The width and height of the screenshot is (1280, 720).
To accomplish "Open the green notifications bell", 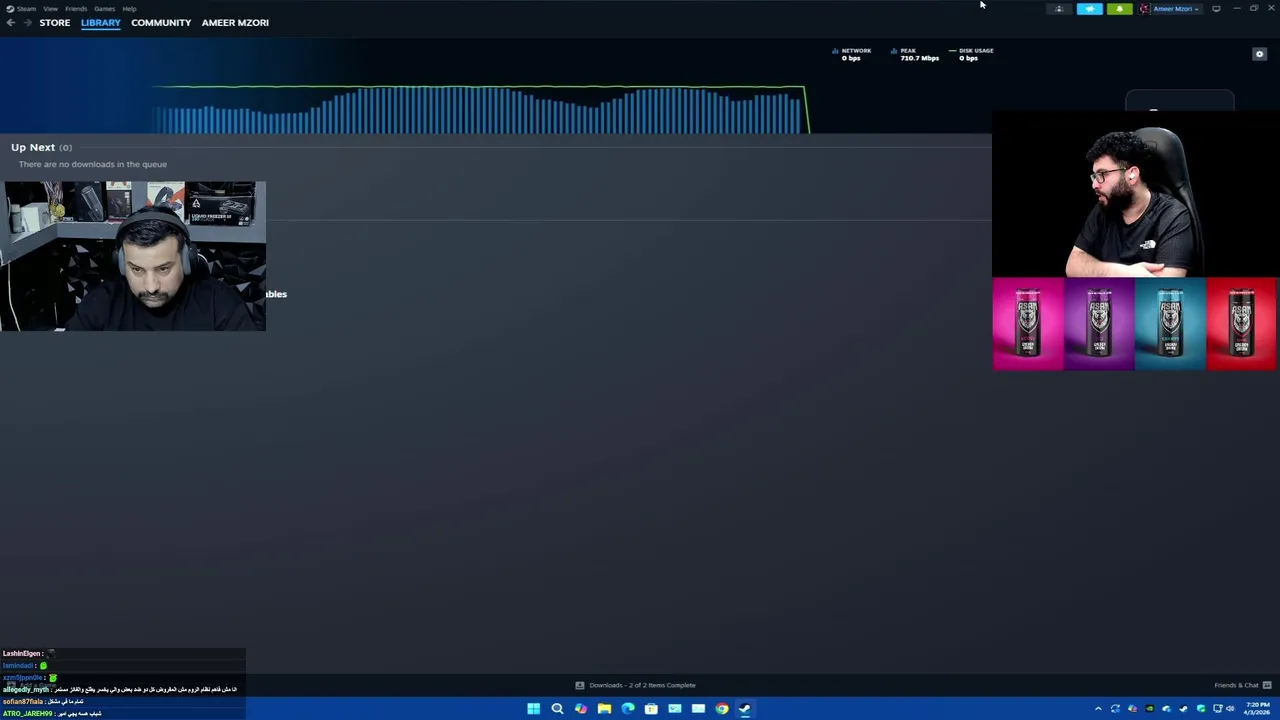I will coord(1120,9).
